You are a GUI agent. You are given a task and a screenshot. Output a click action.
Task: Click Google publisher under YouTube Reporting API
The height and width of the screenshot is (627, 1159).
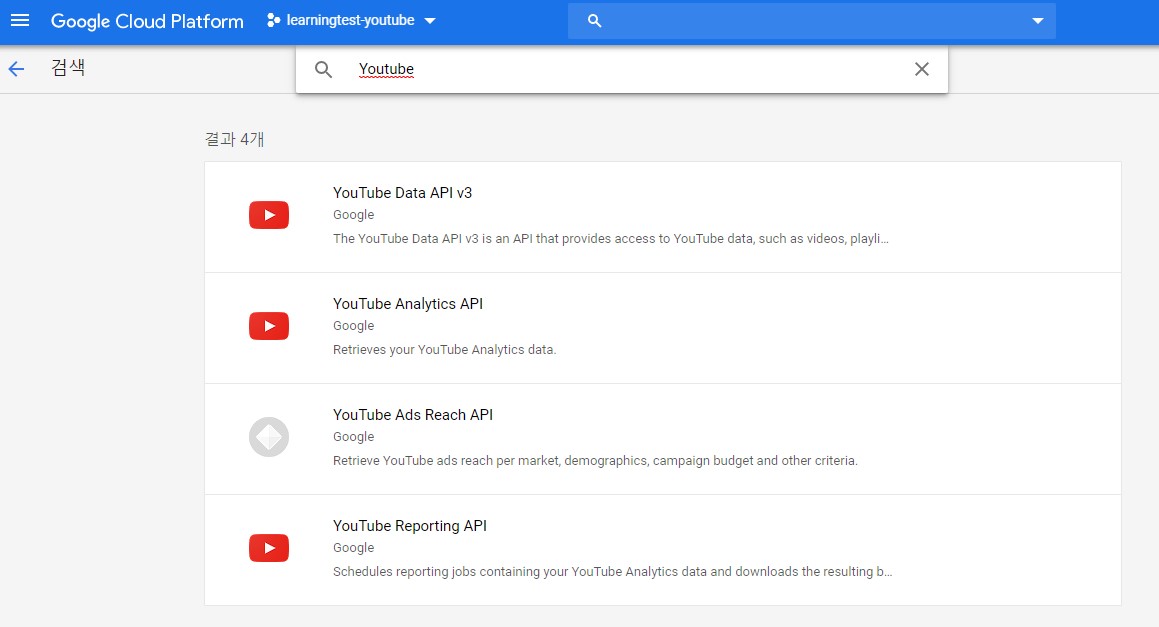pyautogui.click(x=353, y=547)
